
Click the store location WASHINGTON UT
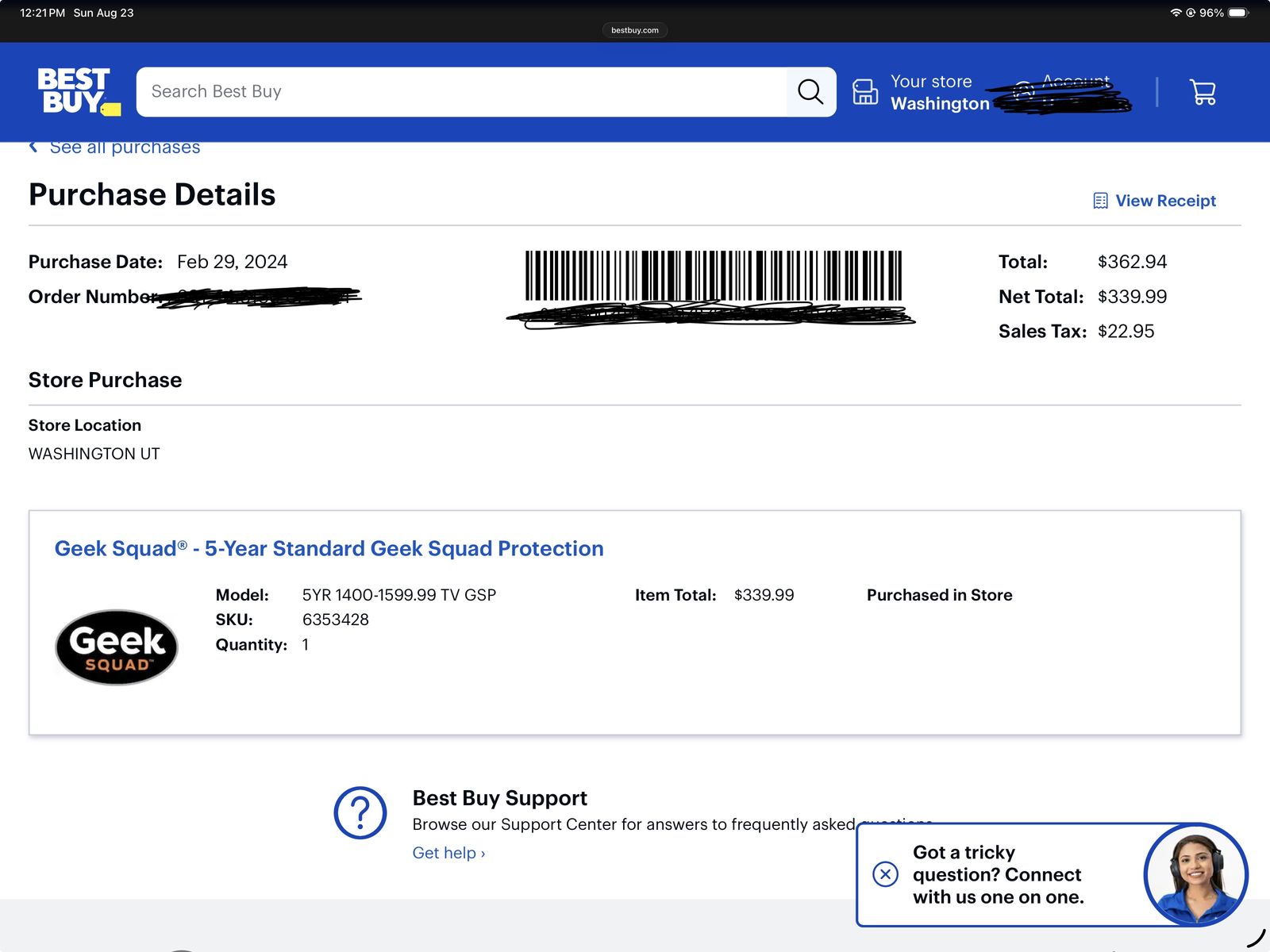tap(94, 454)
